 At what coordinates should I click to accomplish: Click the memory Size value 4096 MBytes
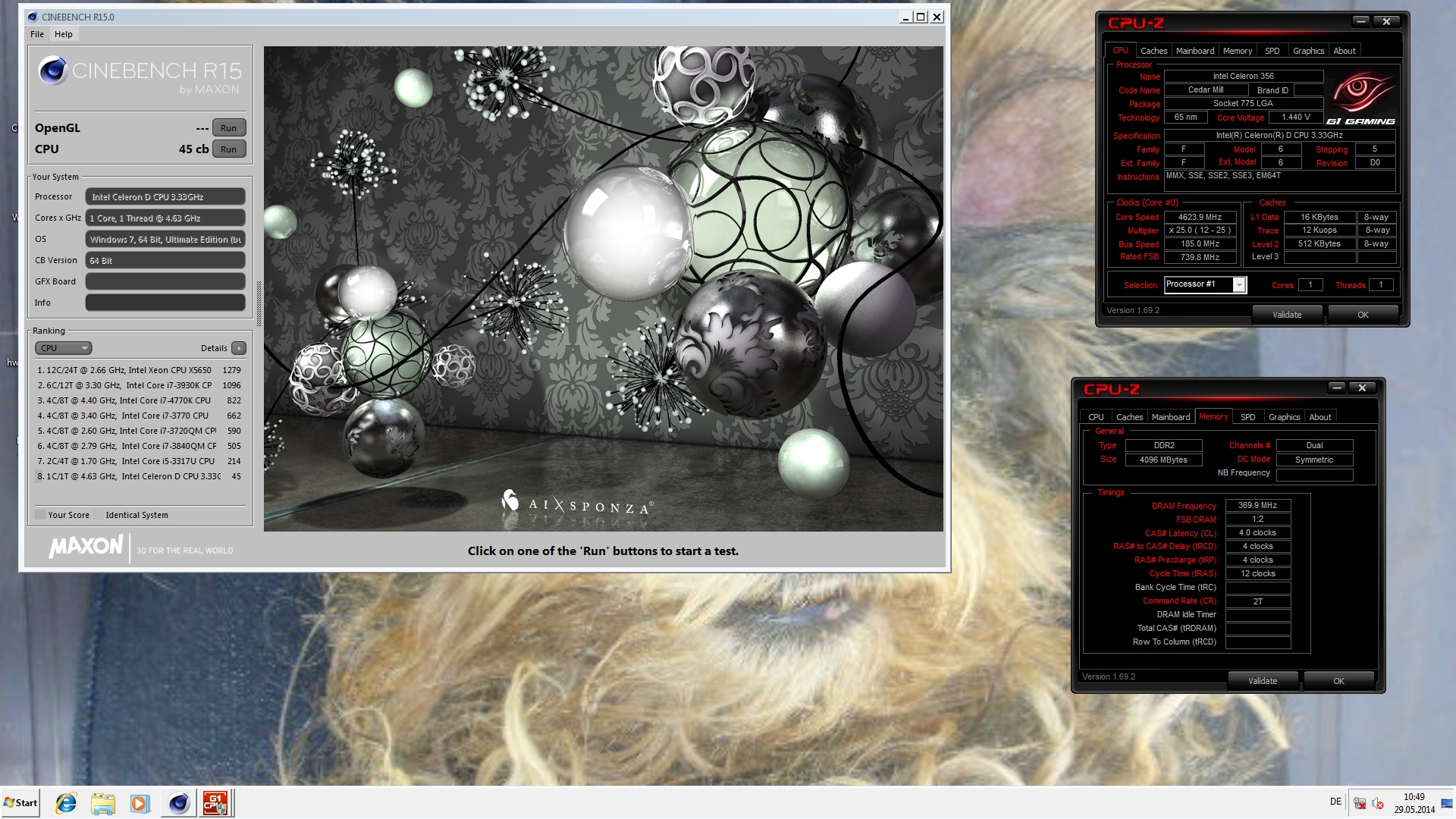pyautogui.click(x=1163, y=460)
